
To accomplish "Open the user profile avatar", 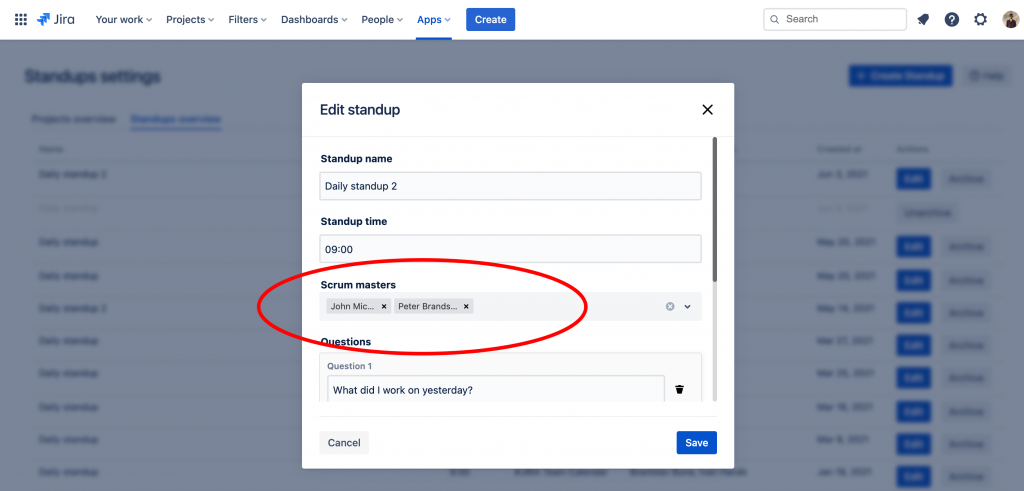I will pos(1010,20).
